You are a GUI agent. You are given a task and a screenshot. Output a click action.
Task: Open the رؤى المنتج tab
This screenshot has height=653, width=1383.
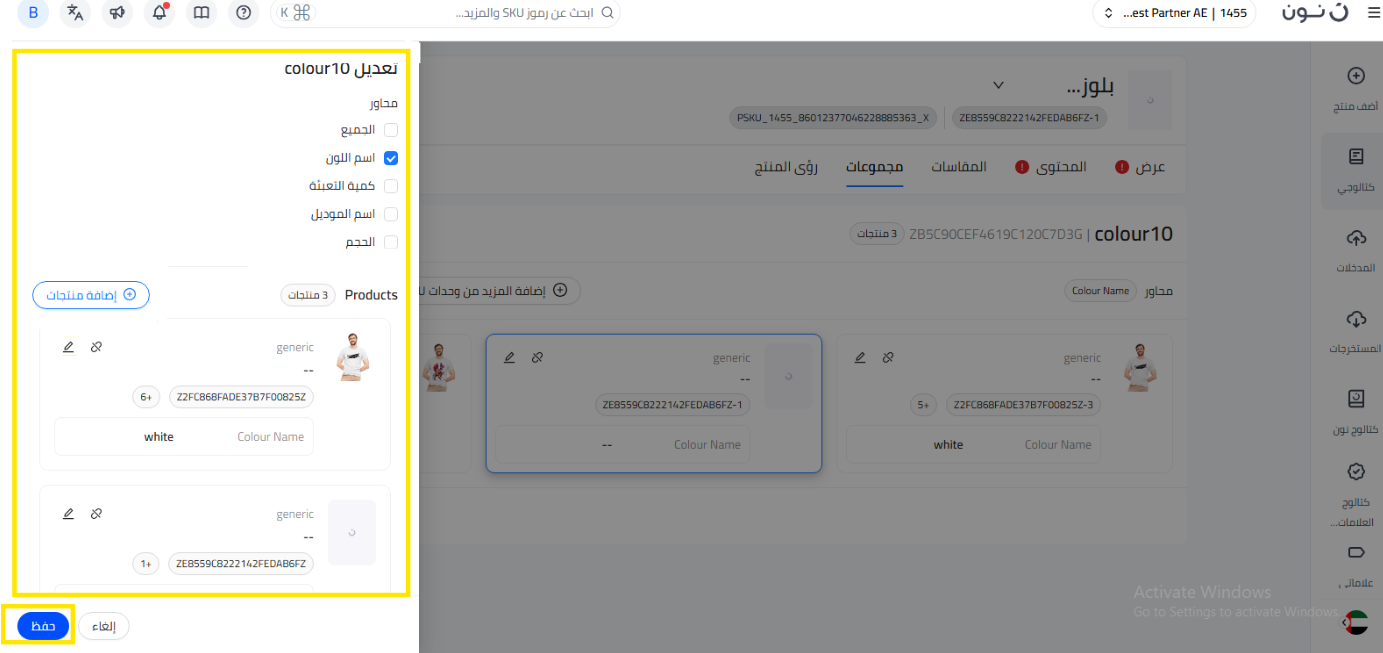tap(786, 167)
